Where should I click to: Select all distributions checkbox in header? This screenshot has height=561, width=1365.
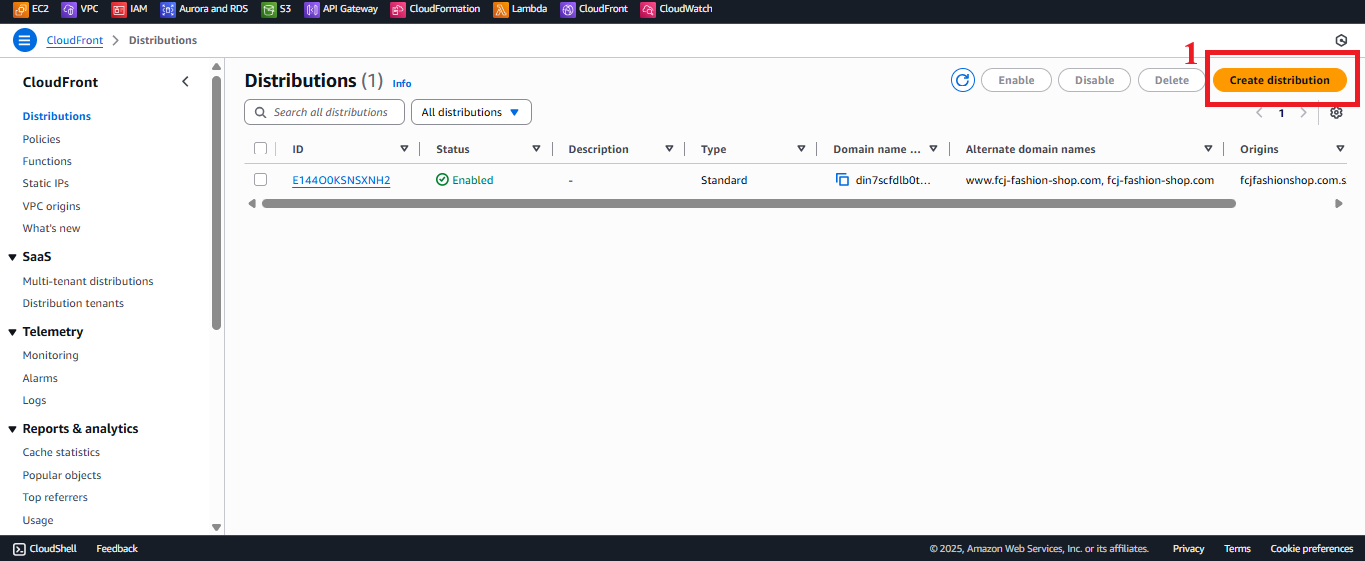261,149
